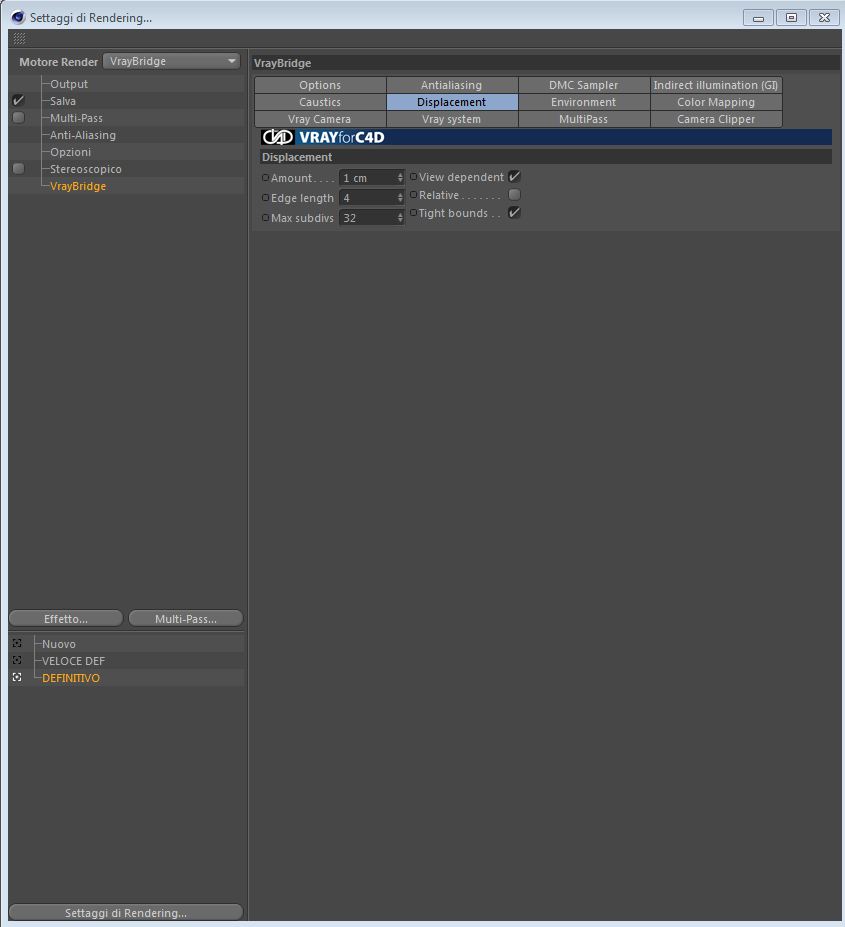This screenshot has width=845, height=927.
Task: Click the active preset icon beside DEFINITIVO
Action: [x=17, y=678]
